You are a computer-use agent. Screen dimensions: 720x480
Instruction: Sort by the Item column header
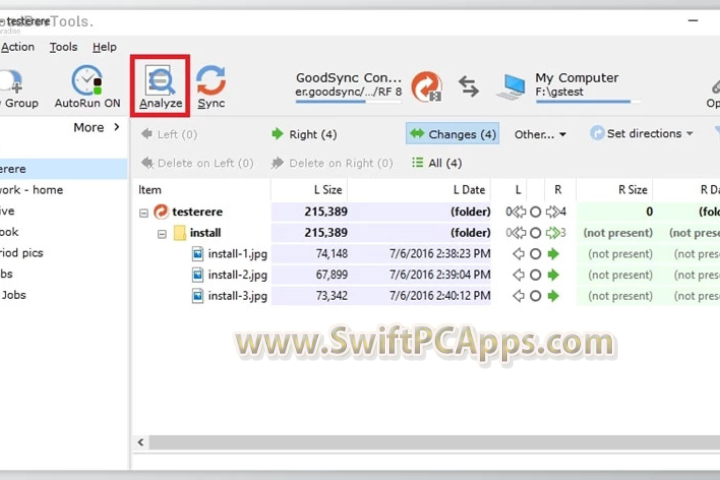pyautogui.click(x=202, y=190)
